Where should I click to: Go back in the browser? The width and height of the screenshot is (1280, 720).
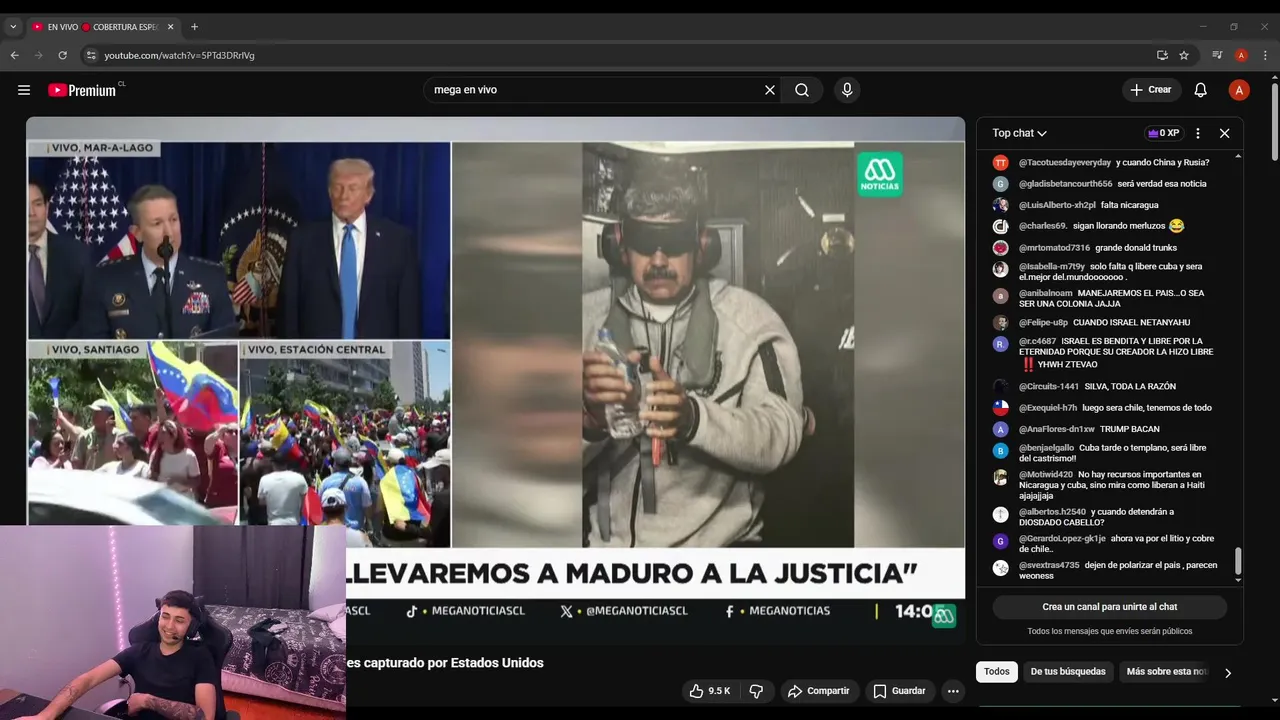14,55
